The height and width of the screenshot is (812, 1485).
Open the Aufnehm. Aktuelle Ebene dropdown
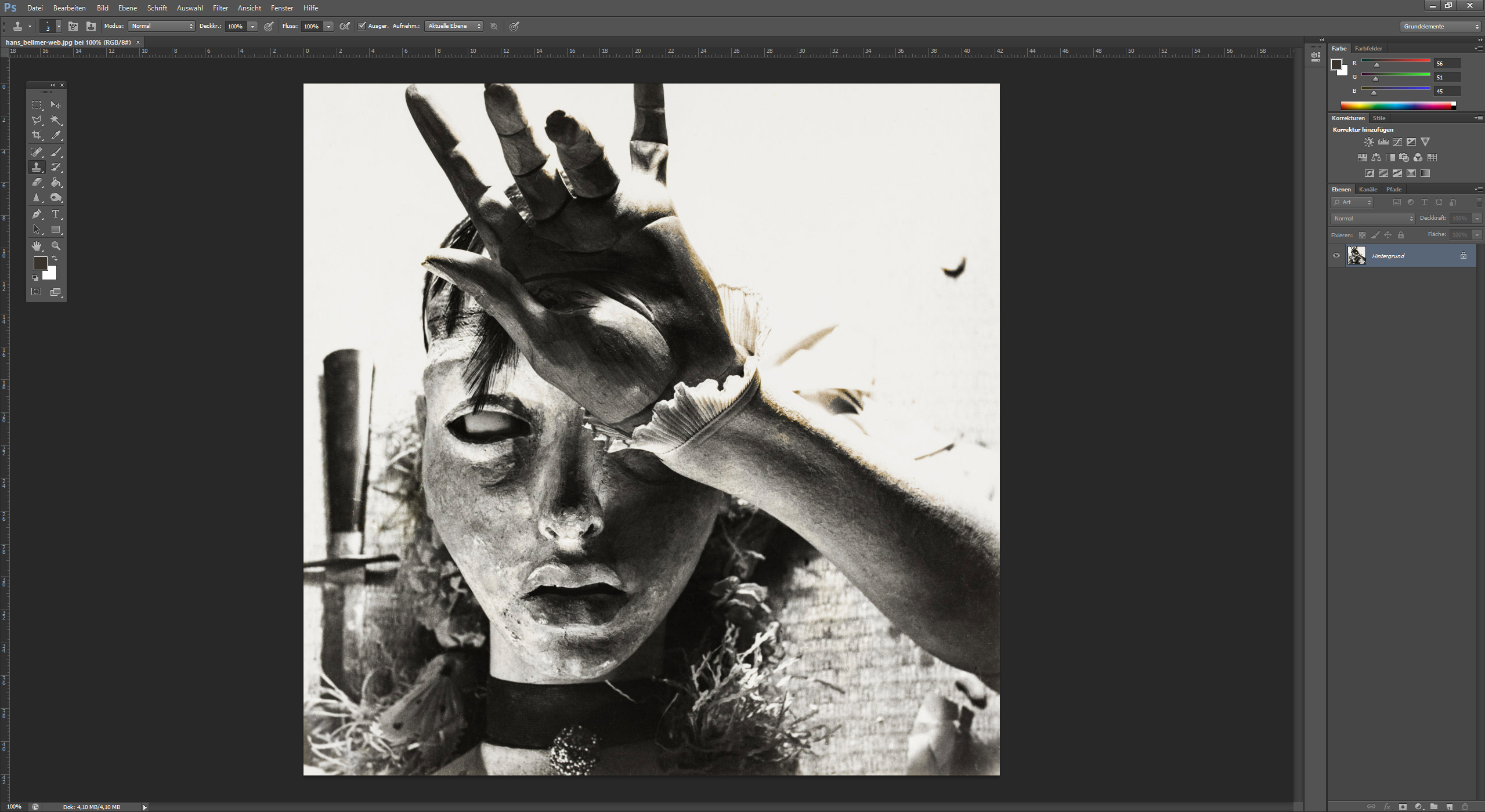click(454, 26)
